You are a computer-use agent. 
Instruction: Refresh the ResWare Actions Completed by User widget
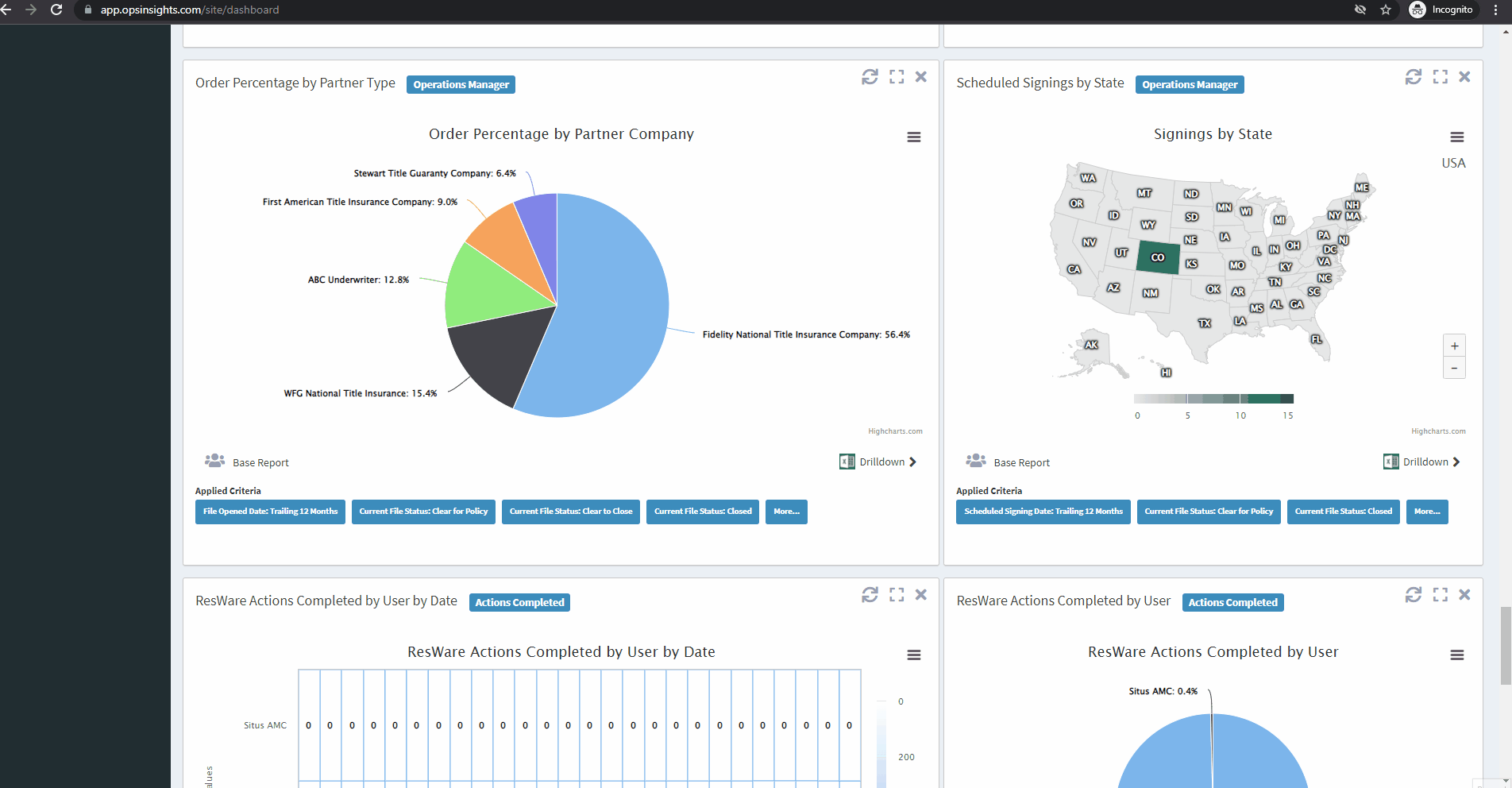coord(1413,595)
